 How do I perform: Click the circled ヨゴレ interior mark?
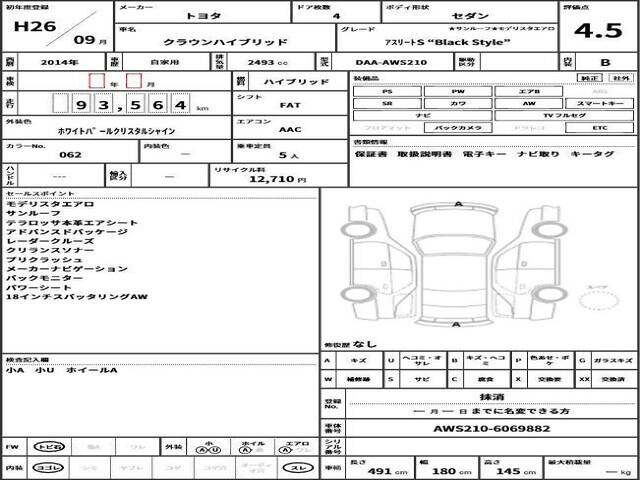(x=45, y=467)
